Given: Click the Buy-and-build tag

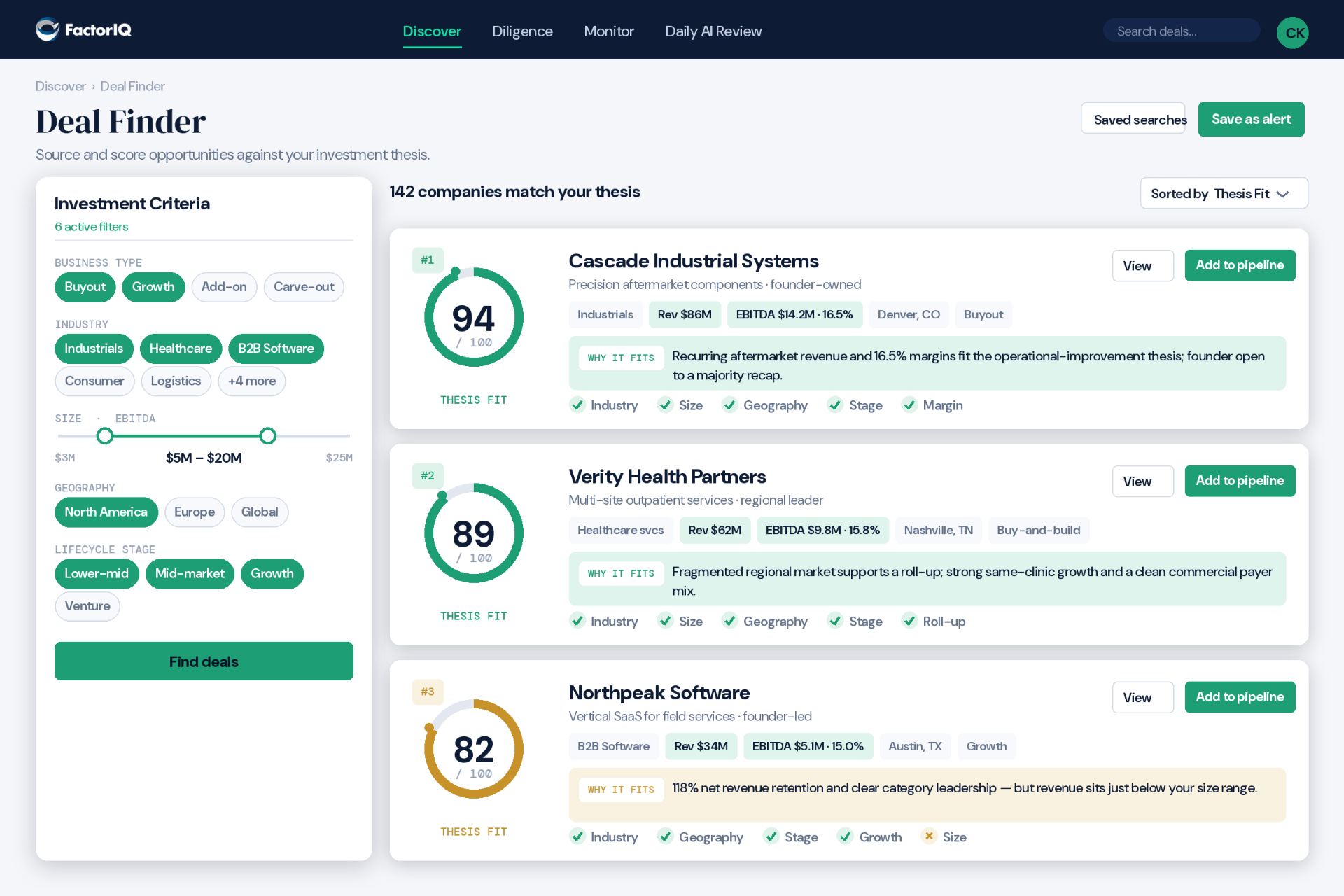Looking at the screenshot, I should pyautogui.click(x=1038, y=531).
